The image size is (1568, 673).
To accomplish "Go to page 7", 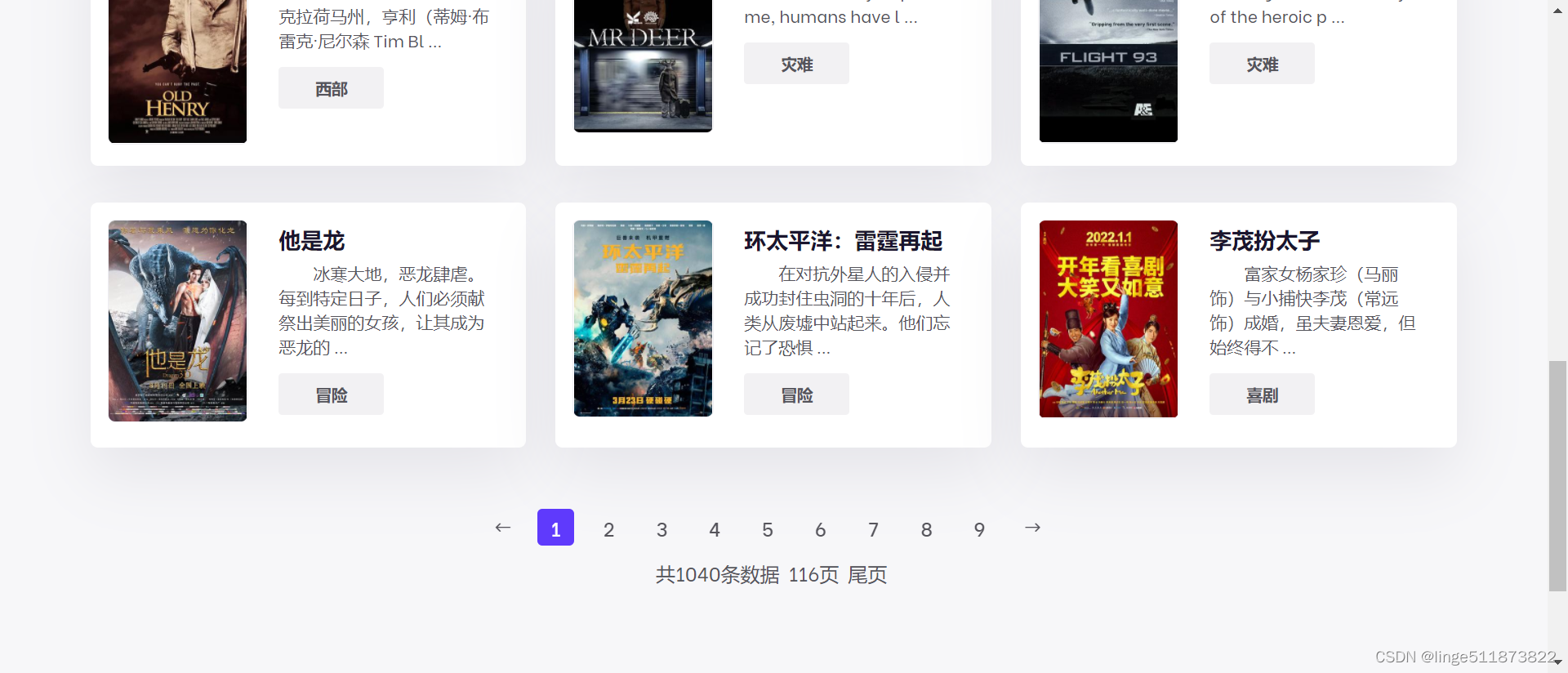I will tap(873, 529).
